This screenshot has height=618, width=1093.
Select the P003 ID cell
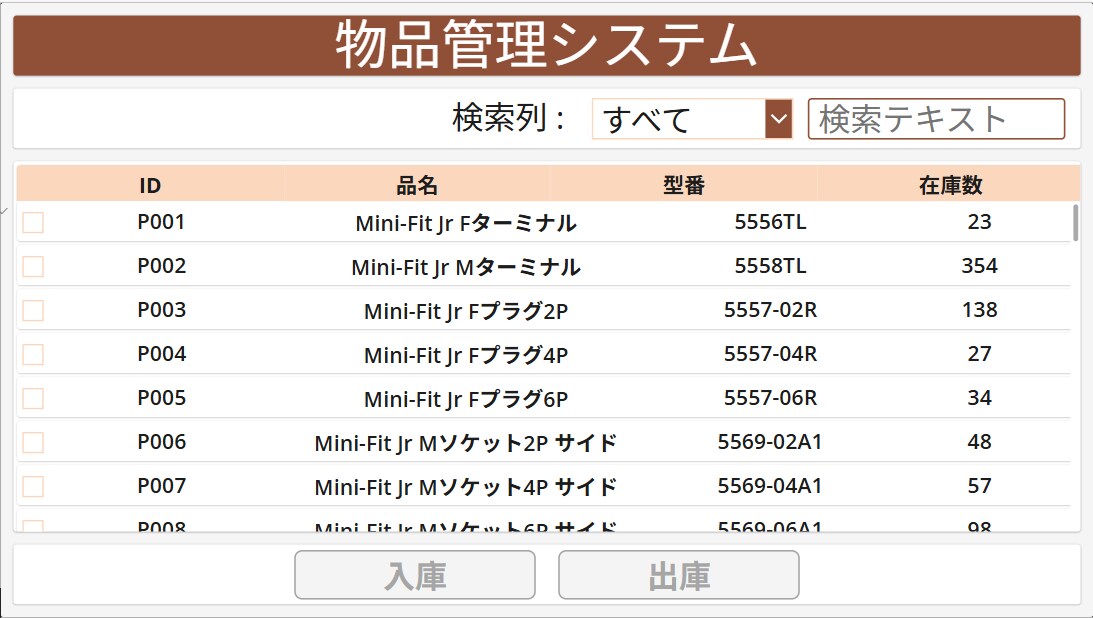[x=161, y=309]
